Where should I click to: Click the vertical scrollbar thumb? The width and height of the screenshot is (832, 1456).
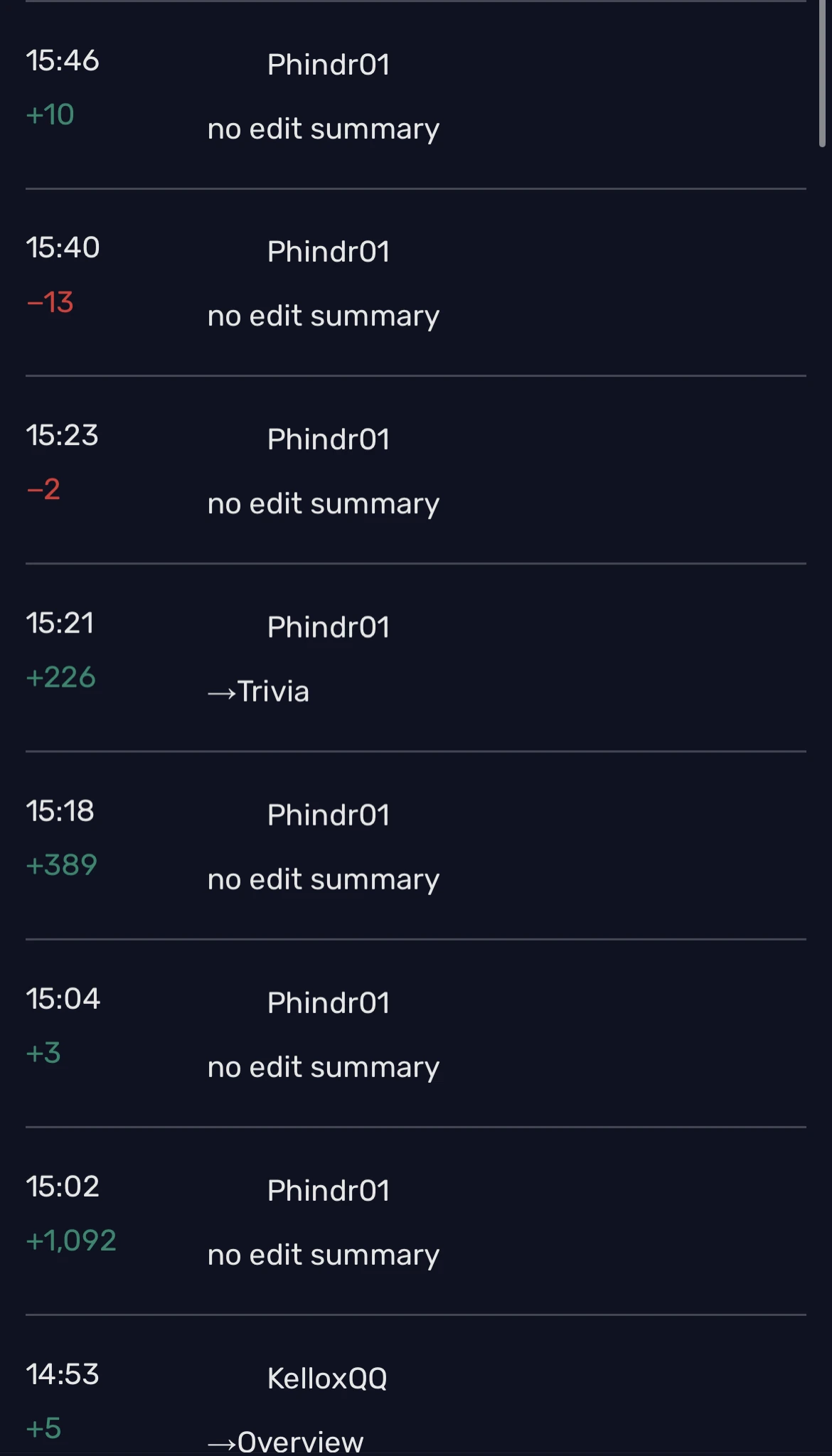coord(823,71)
